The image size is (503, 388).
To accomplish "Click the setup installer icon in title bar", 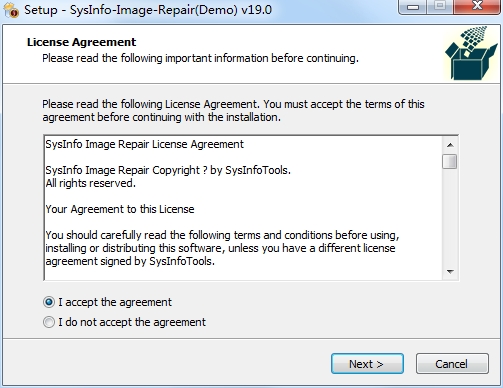I will point(11,10).
